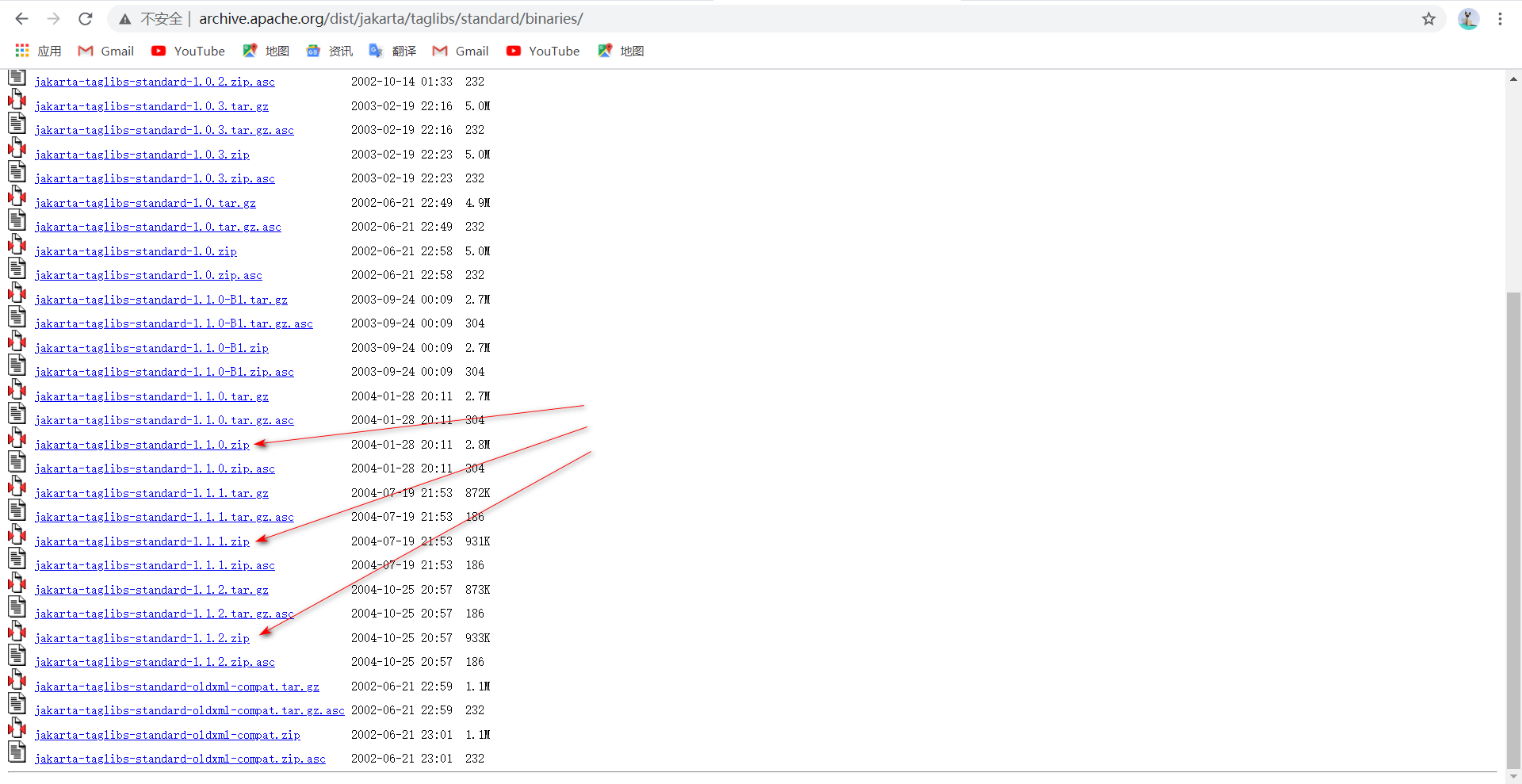Image resolution: width=1522 pixels, height=784 pixels.
Task: Download jakarta-taglibs-standard-1.1.1.zip
Action: (x=142, y=541)
